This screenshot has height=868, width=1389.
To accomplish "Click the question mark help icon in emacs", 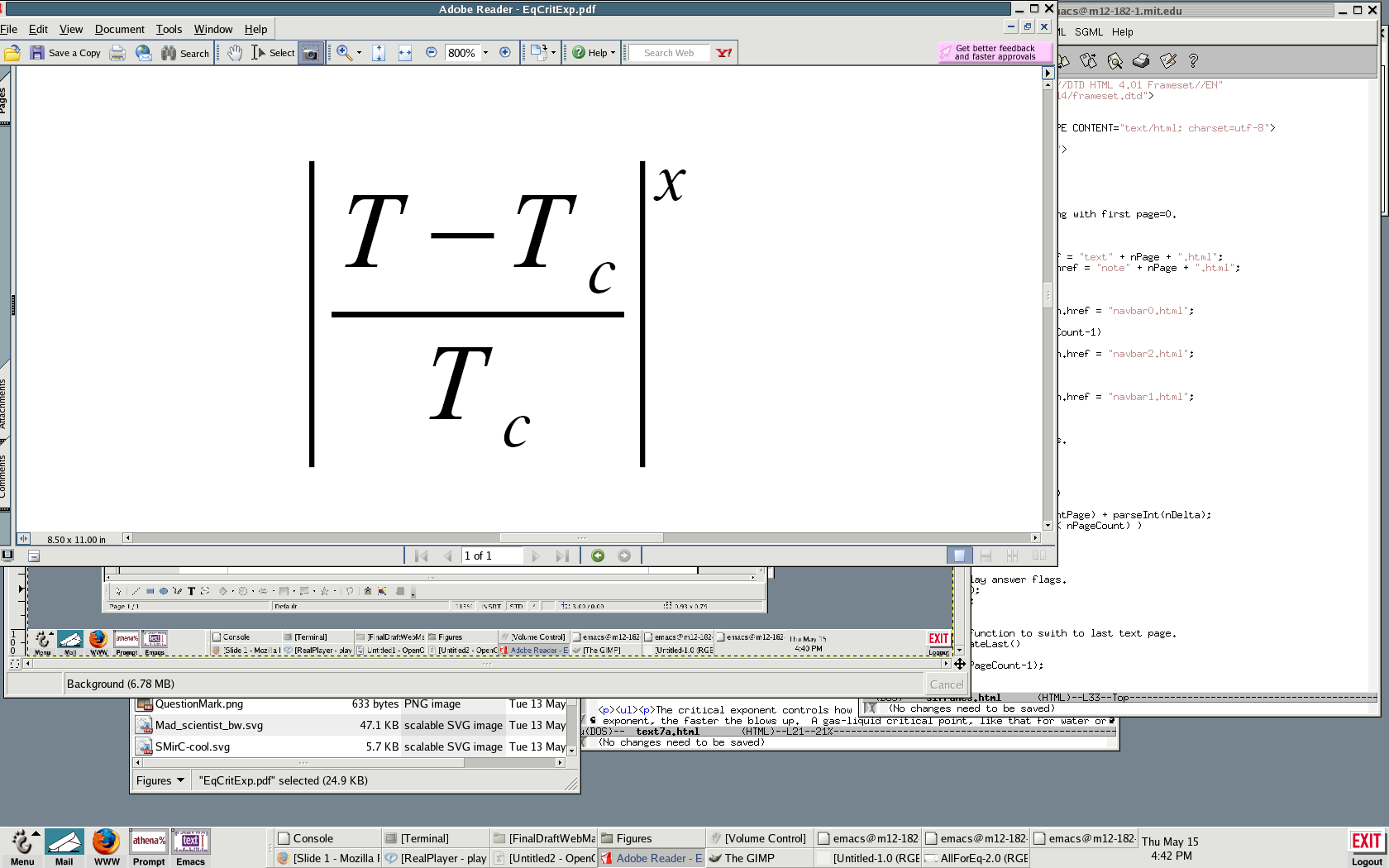I will point(1193,60).
